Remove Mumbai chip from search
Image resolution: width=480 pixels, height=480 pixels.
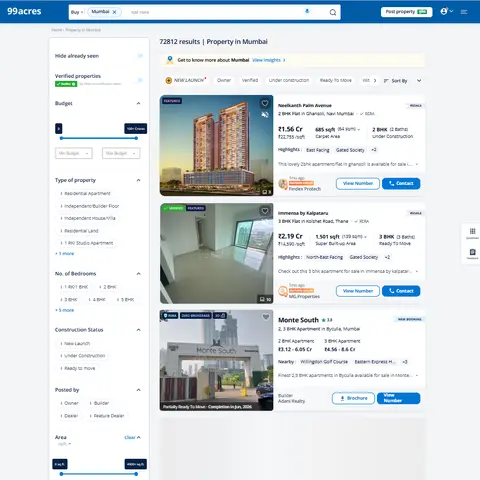click(x=114, y=12)
